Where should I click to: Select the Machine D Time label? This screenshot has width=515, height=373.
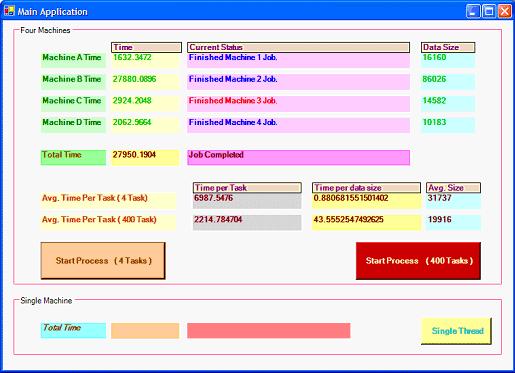pos(73,125)
